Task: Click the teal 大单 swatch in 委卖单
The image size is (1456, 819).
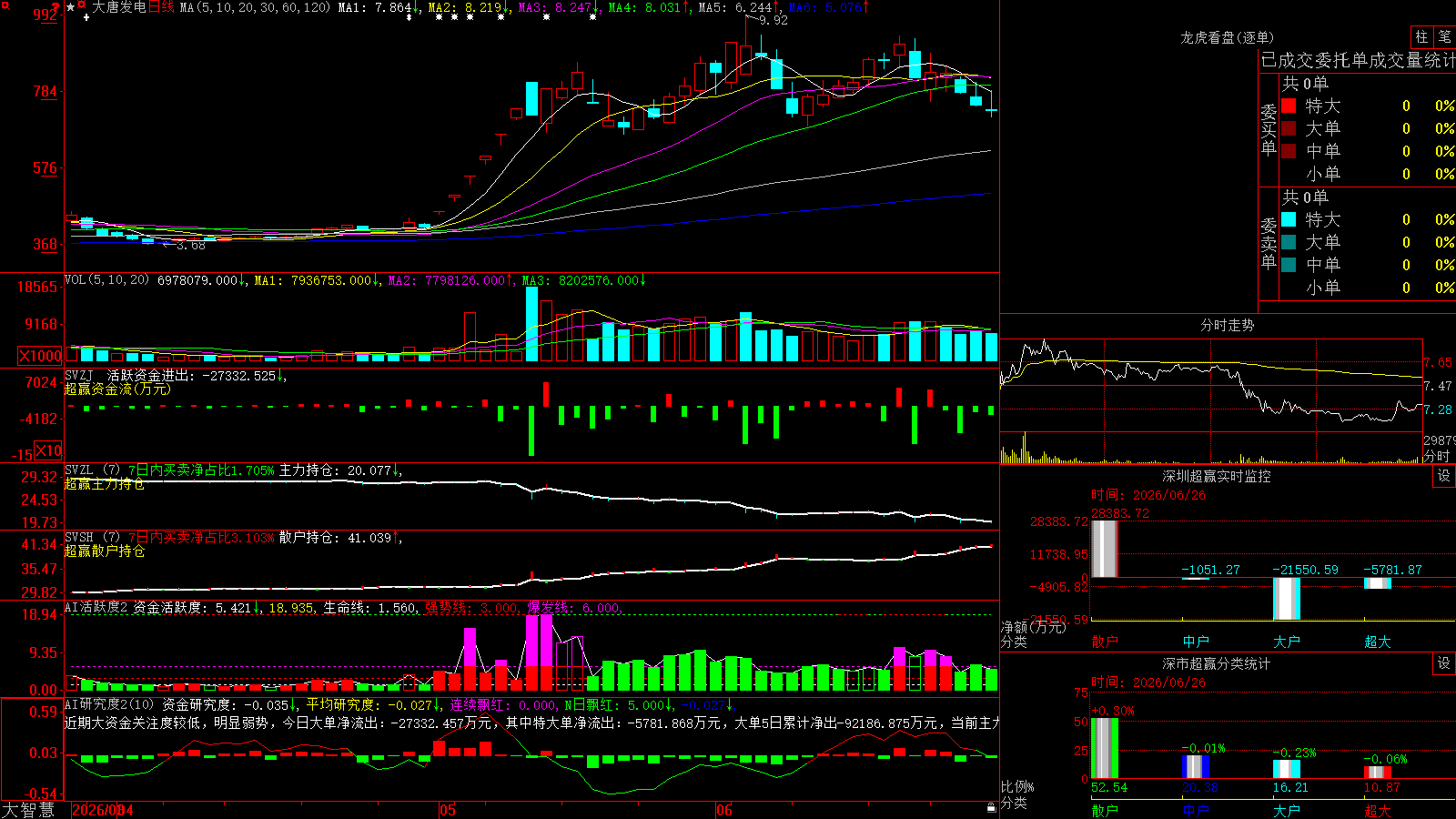Action: (1289, 242)
